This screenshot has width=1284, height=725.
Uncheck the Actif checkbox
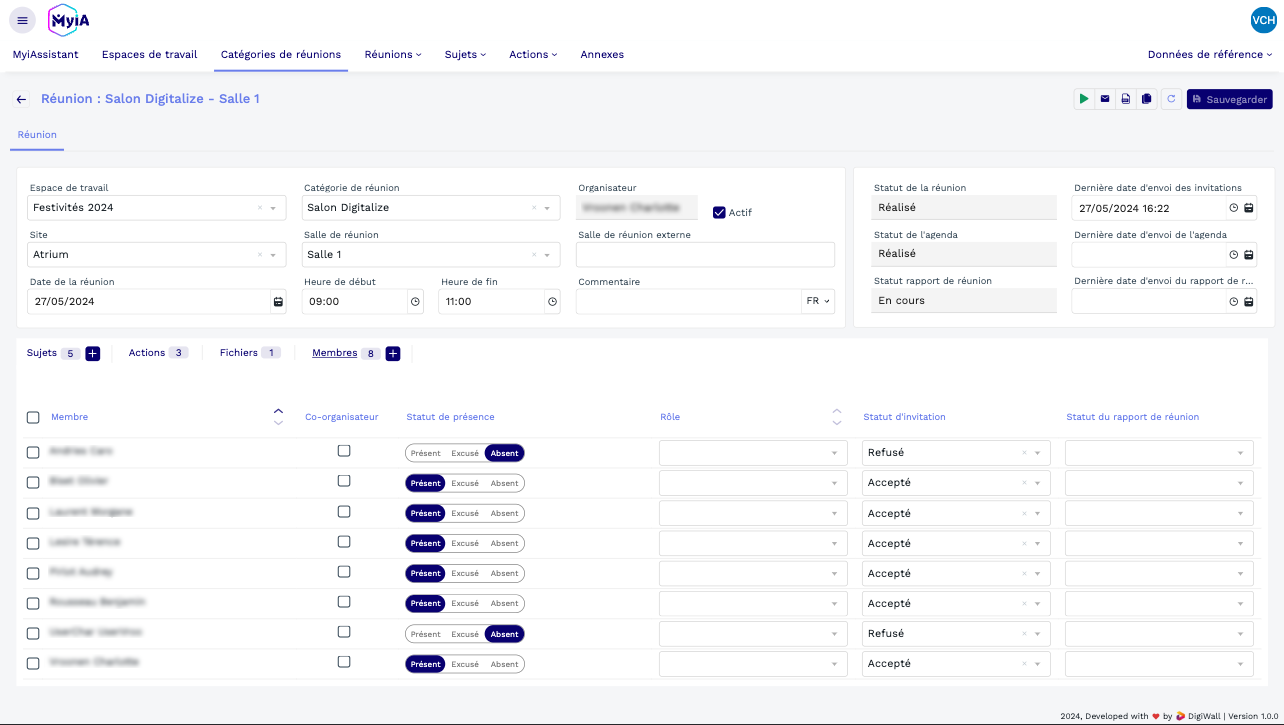719,212
